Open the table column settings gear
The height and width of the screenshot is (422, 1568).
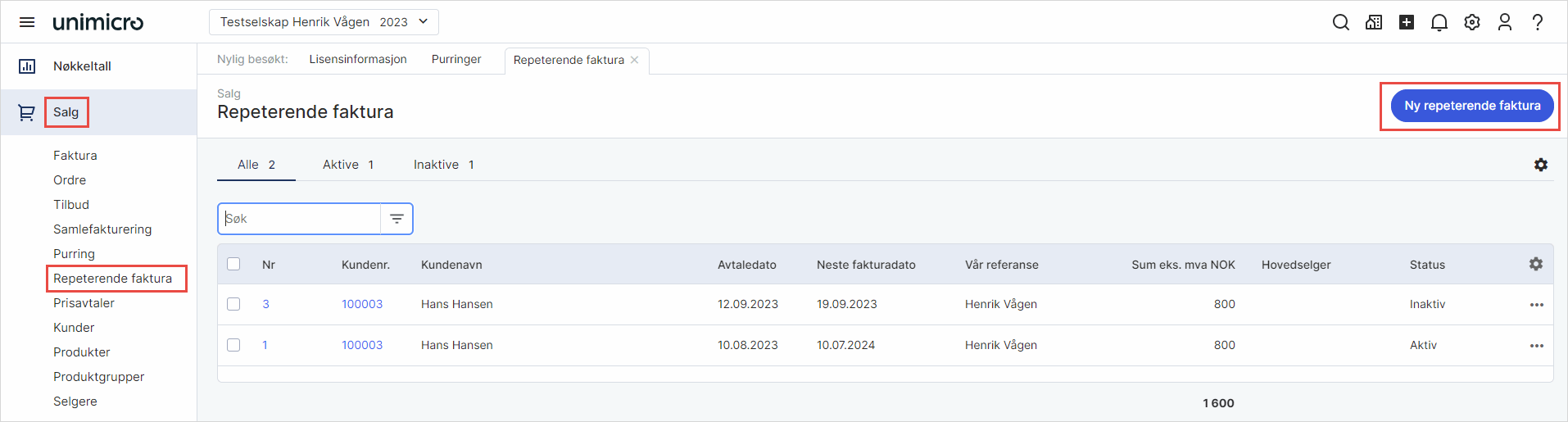point(1535,264)
